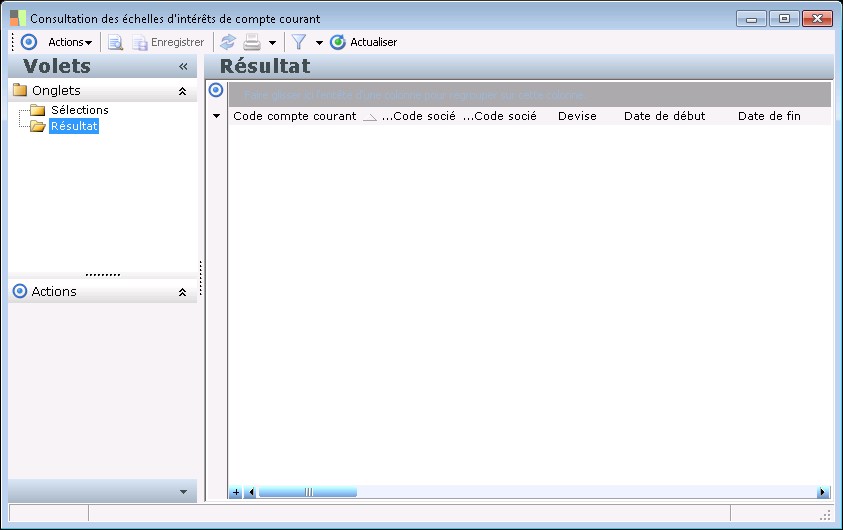Sort by Code compte courant column

[x=295, y=116]
